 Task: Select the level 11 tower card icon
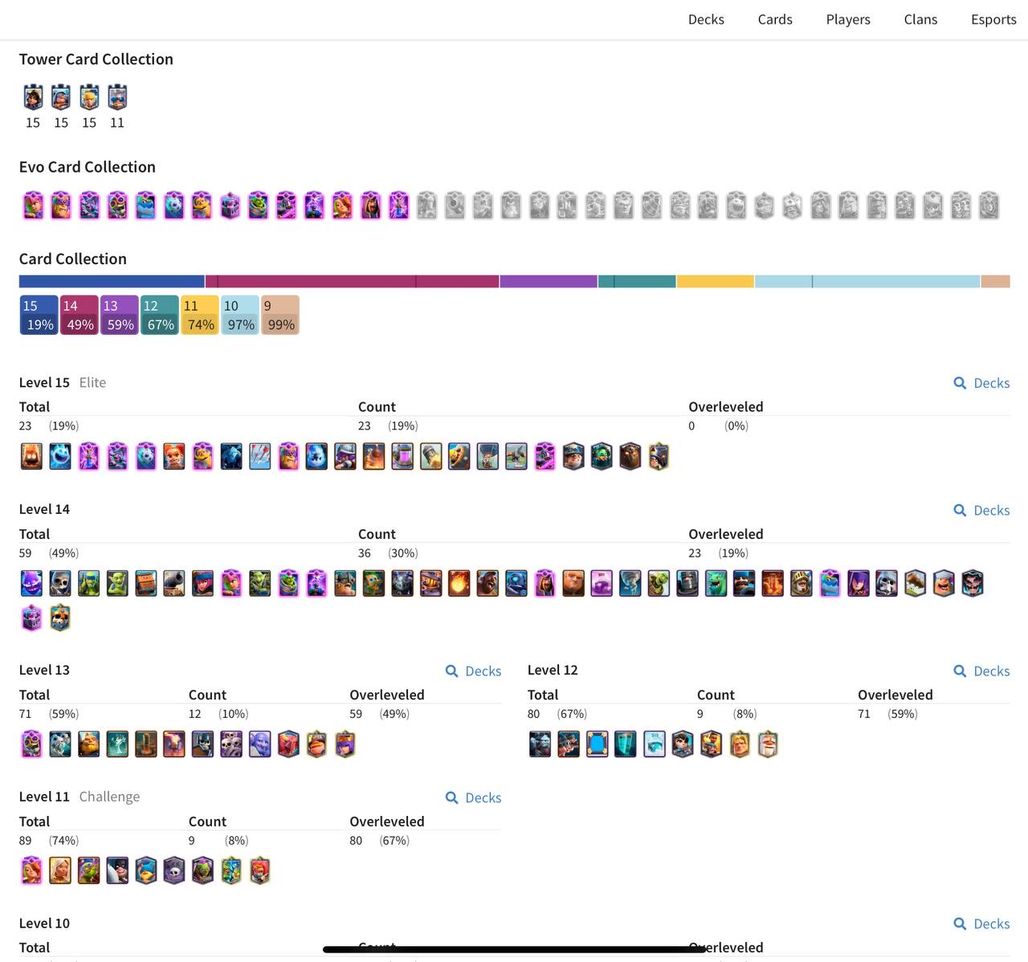pos(117,98)
